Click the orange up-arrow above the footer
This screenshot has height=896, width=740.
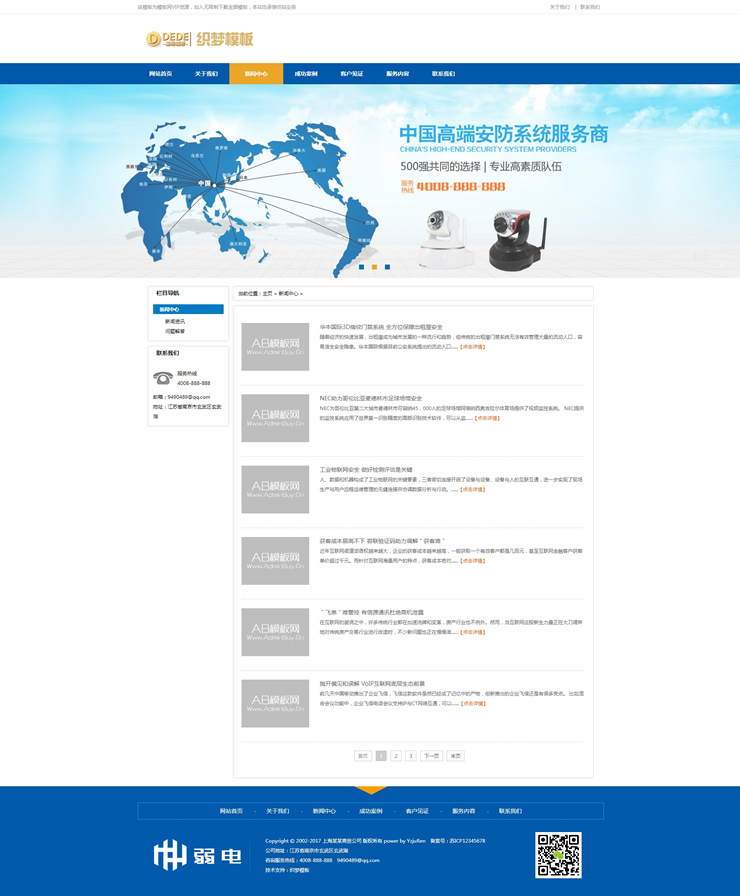371,790
